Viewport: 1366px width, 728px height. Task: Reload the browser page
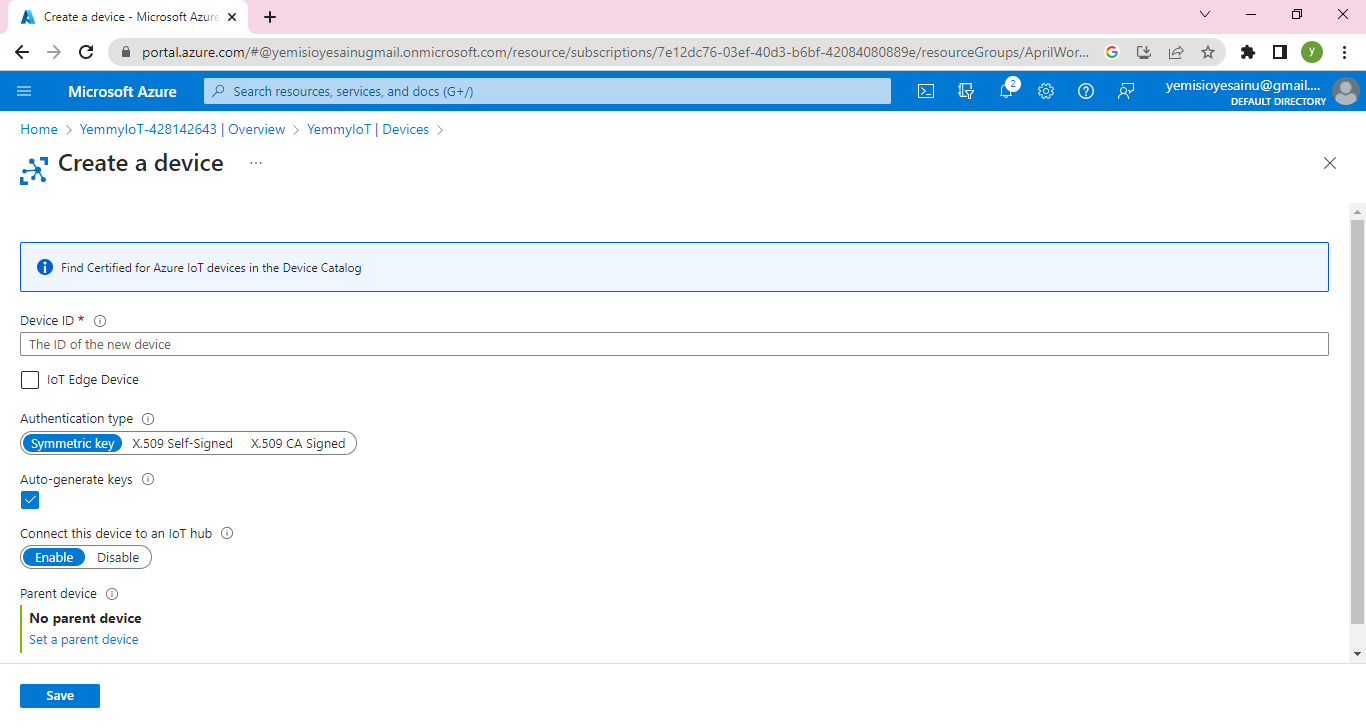click(86, 52)
